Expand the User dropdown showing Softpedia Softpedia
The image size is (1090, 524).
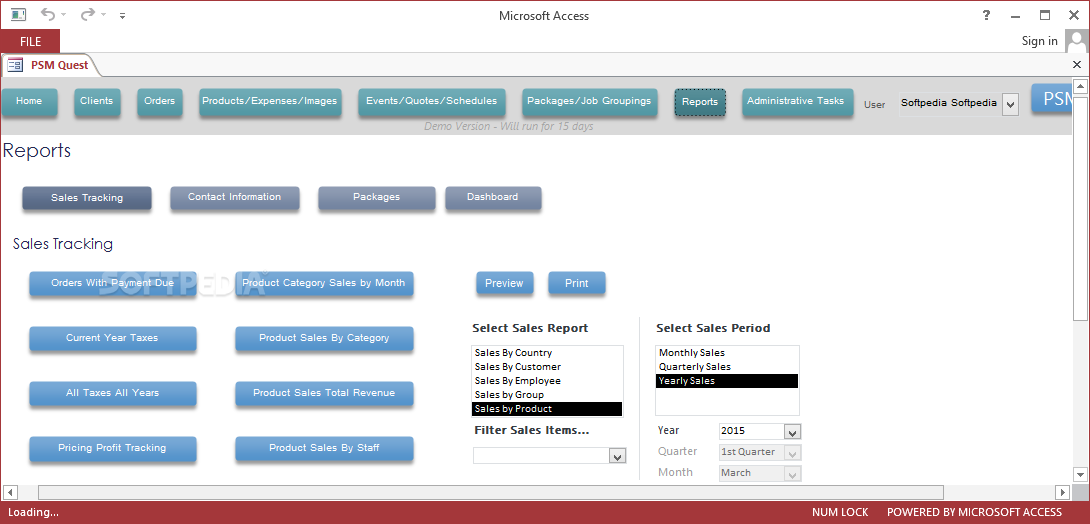pos(1011,105)
